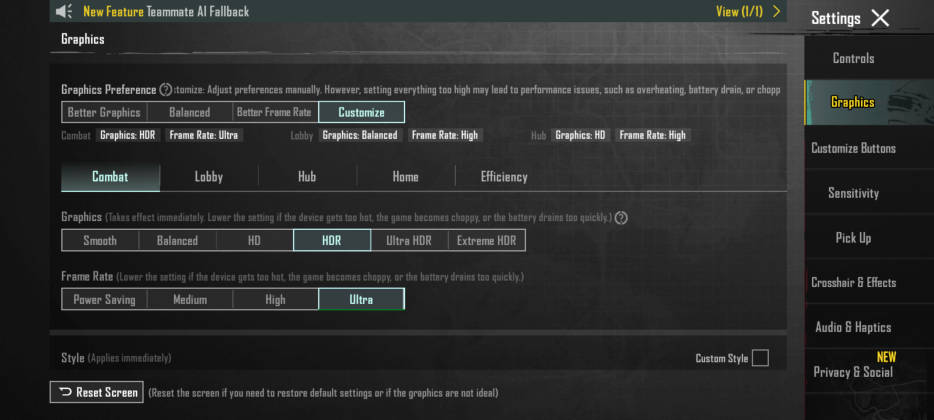Click help icon after Graphics description
The width and height of the screenshot is (934, 420).
[x=621, y=218]
